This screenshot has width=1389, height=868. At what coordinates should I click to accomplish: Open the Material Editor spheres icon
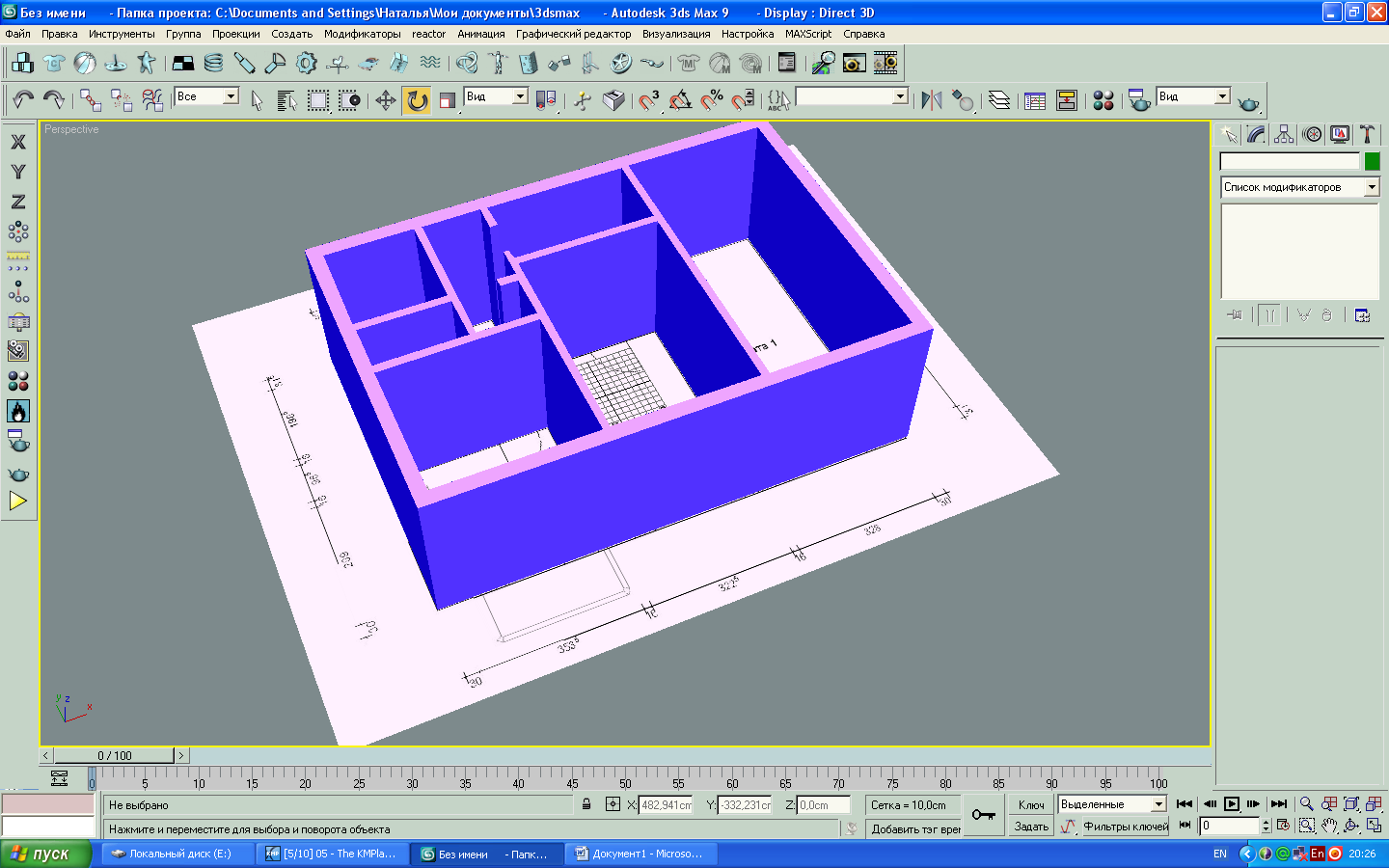coord(1103,99)
